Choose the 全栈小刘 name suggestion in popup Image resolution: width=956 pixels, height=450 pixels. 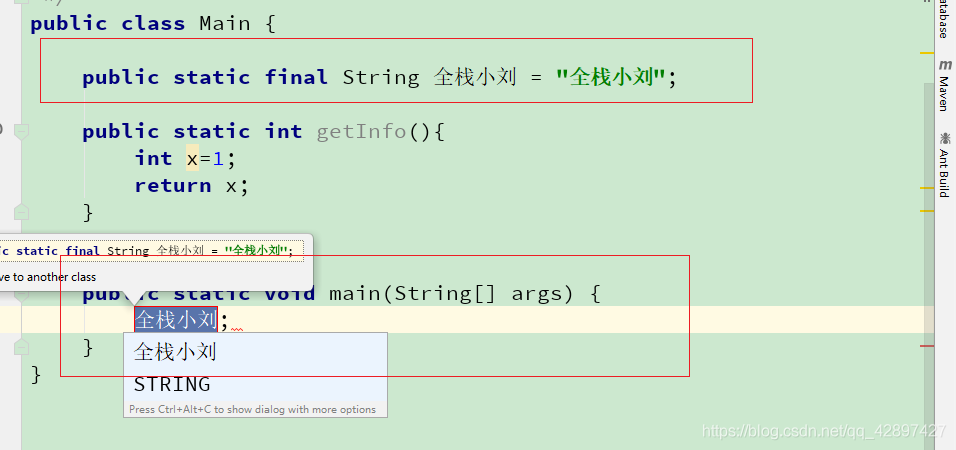coord(255,352)
